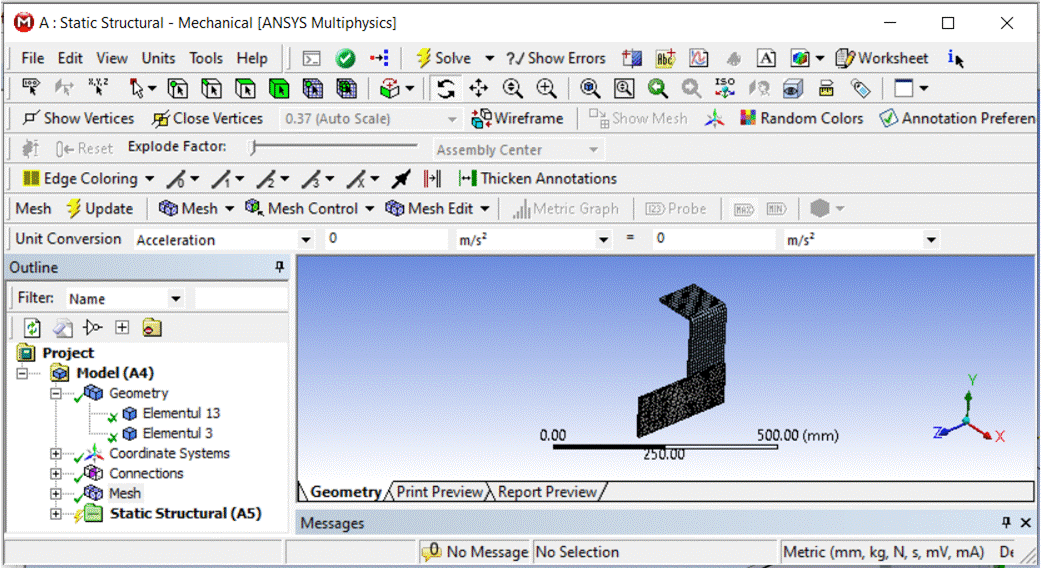Select body selection filter icon
1041x568 pixels.
tap(279, 88)
